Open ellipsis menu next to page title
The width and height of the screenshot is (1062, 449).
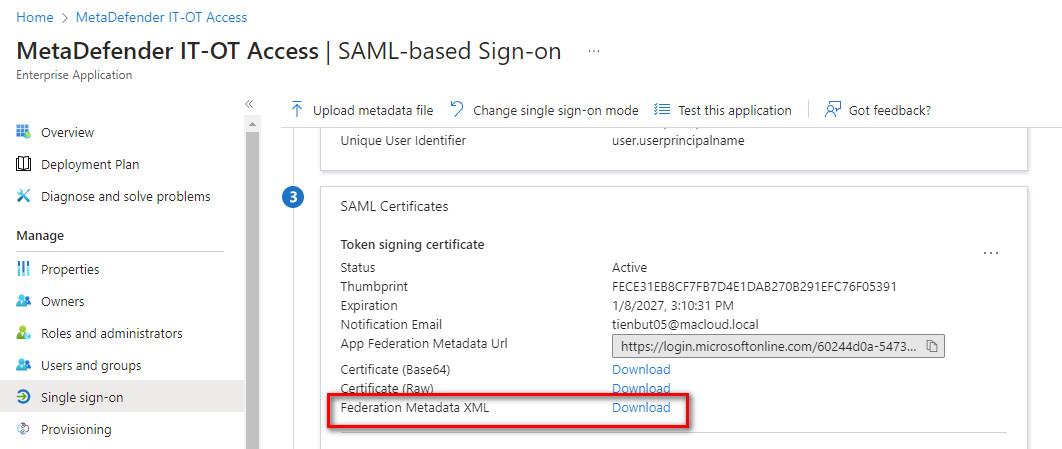click(594, 51)
